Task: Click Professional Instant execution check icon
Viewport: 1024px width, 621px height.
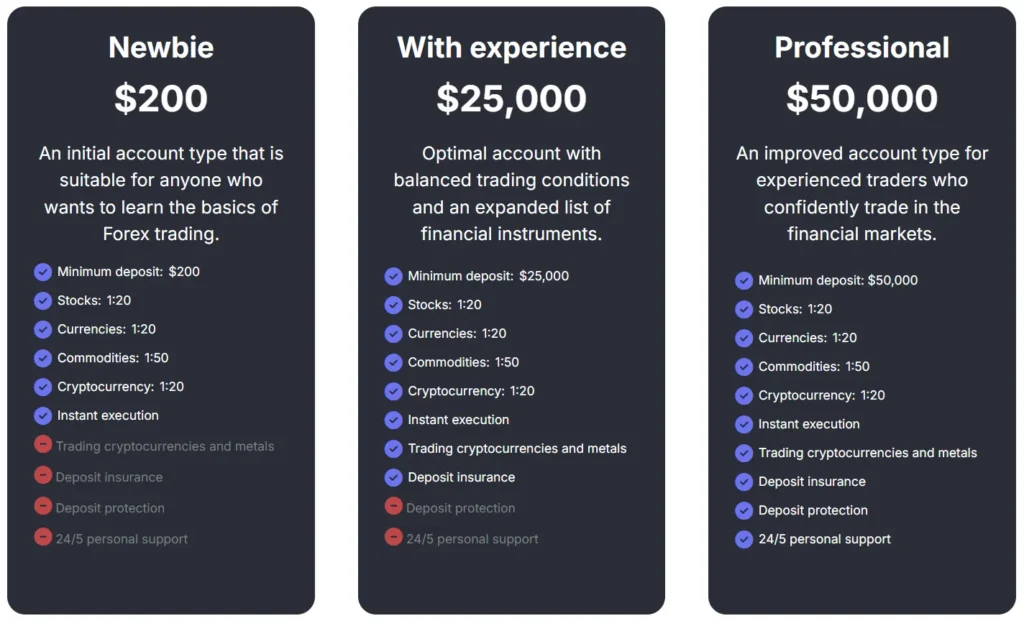Action: (x=744, y=424)
